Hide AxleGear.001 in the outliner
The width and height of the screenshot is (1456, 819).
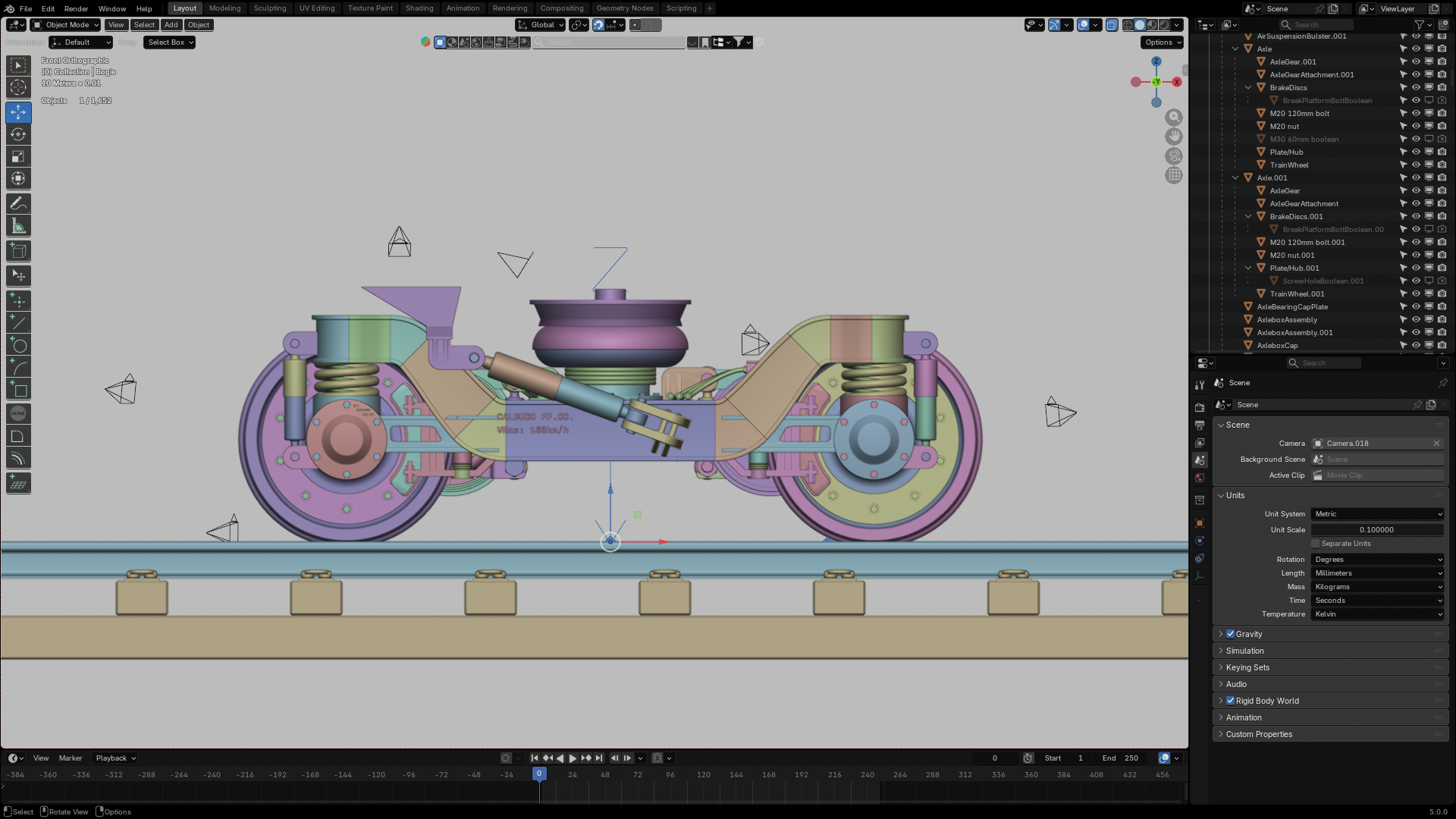[x=1415, y=62]
